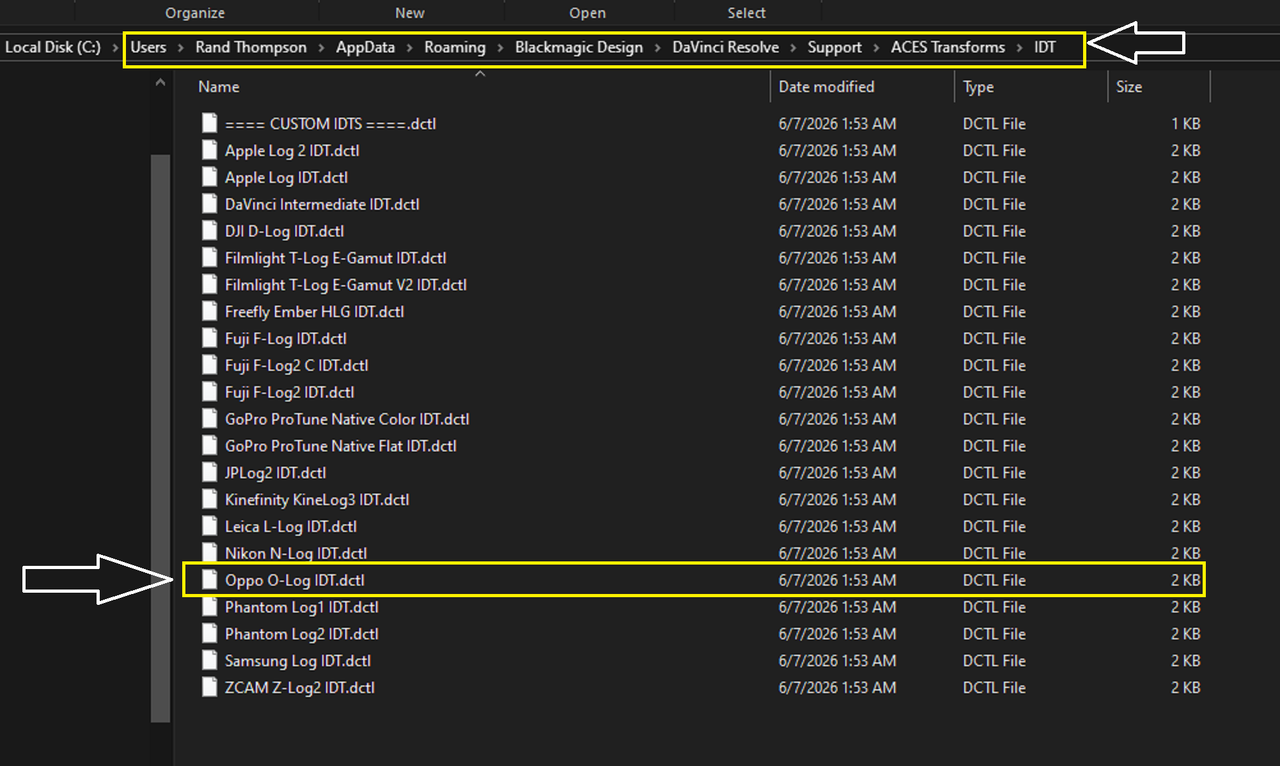
Task: Select file name Leica L-Log IDT.dctl
Action: [x=291, y=526]
